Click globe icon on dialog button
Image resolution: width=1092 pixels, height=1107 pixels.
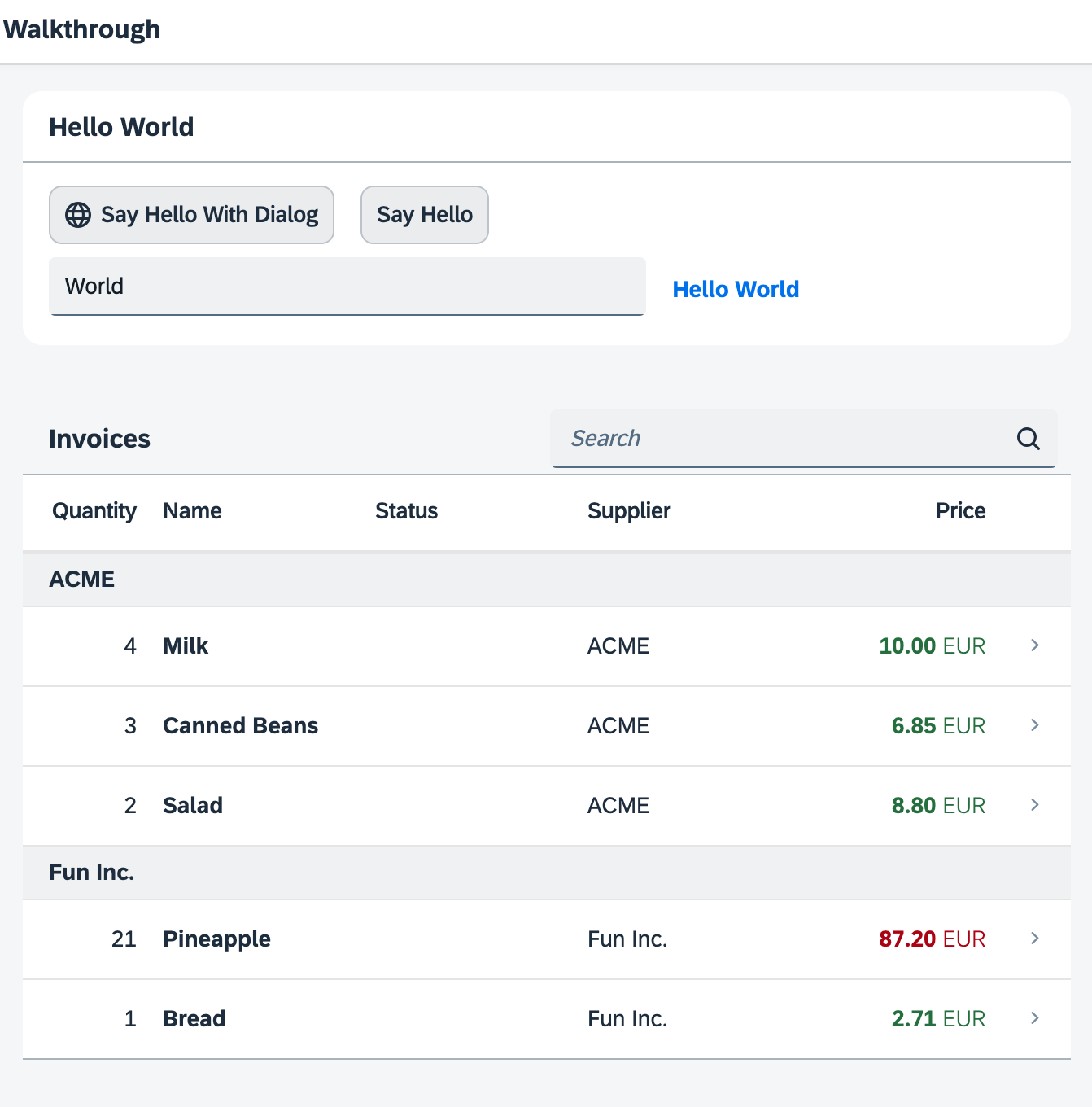78,215
